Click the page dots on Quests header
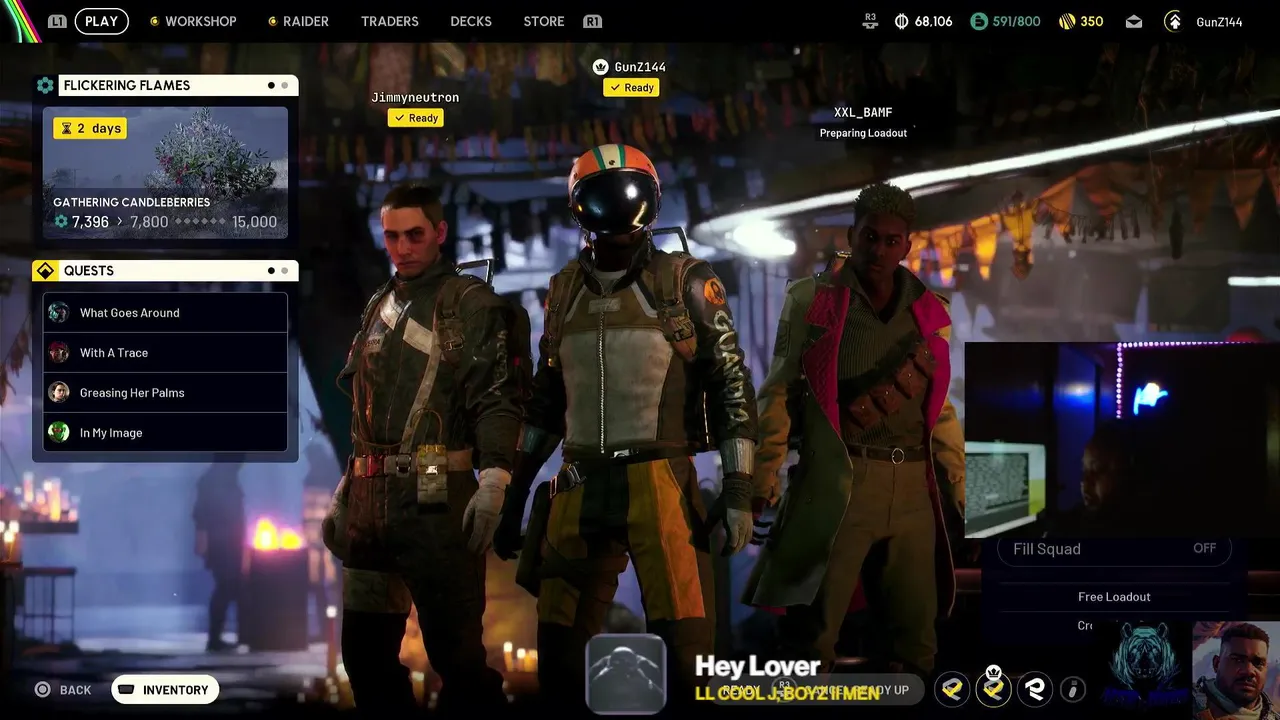 [x=278, y=271]
